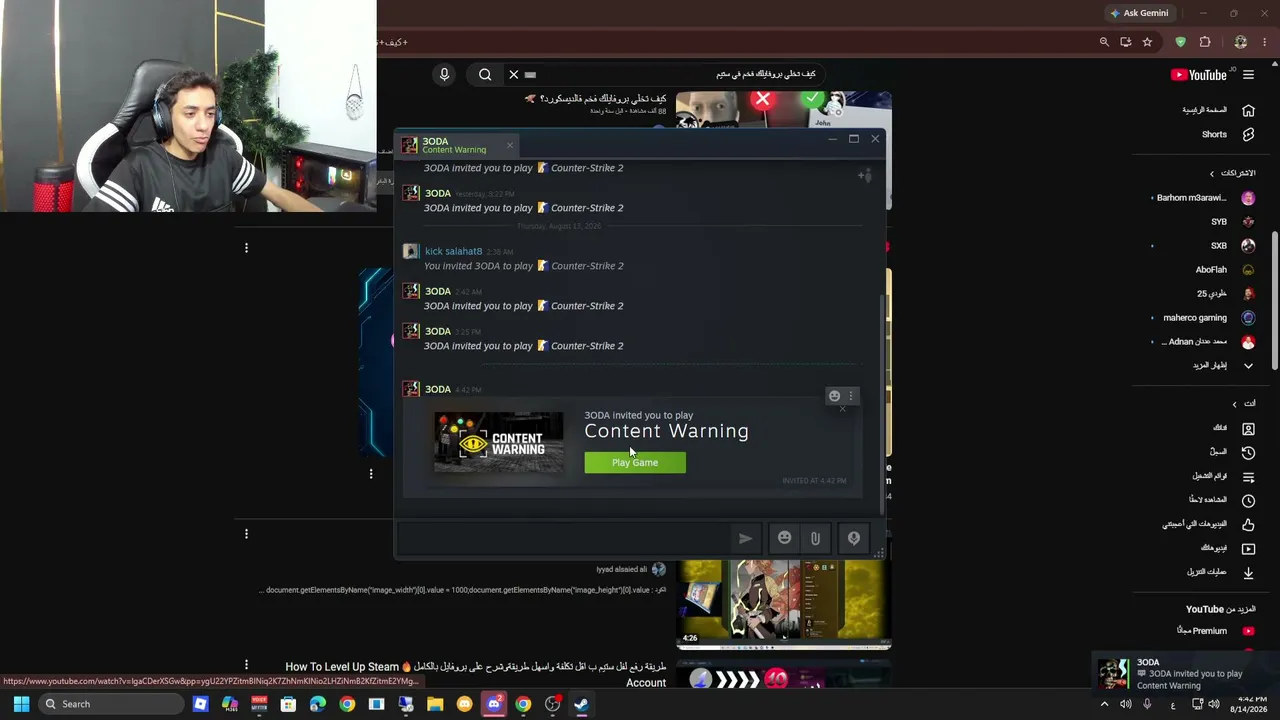Show hidden system tray icons
1280x720 pixels.
(x=1104, y=704)
